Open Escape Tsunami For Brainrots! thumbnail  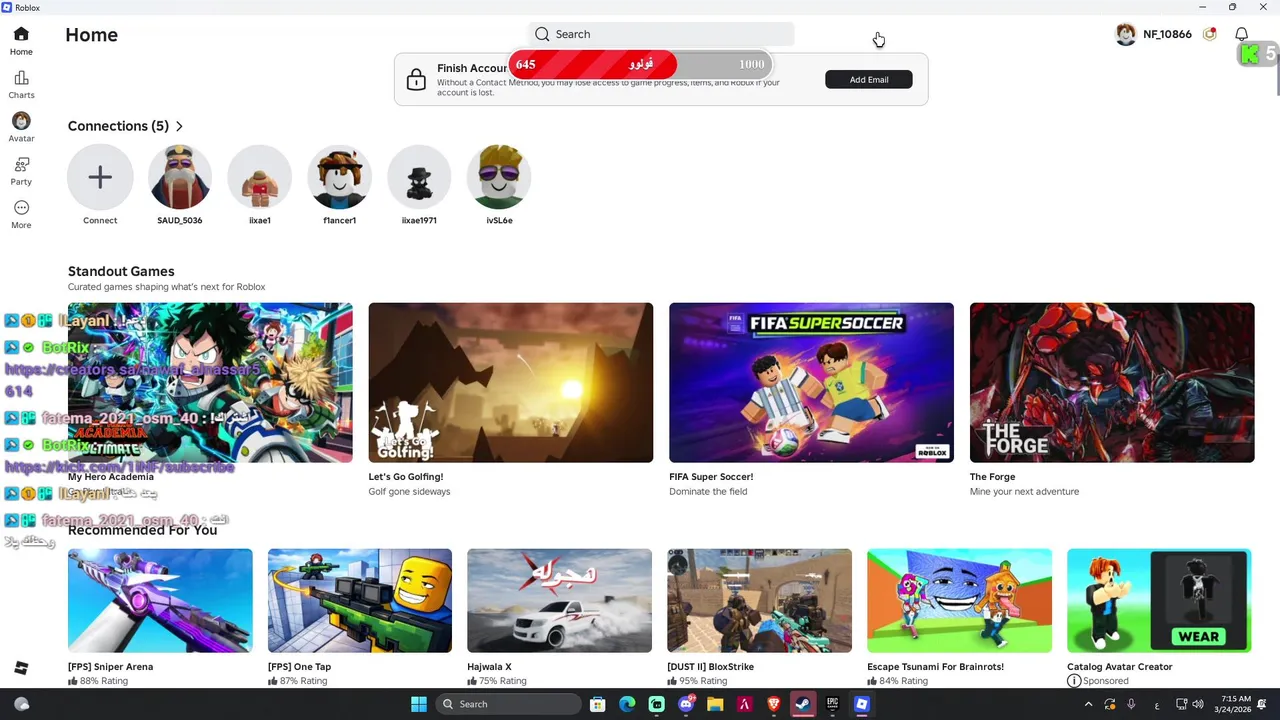pos(959,601)
